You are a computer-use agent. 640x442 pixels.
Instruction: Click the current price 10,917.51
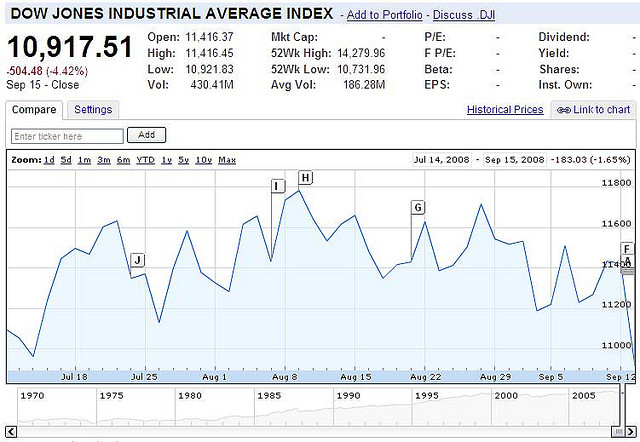pyautogui.click(x=70, y=47)
